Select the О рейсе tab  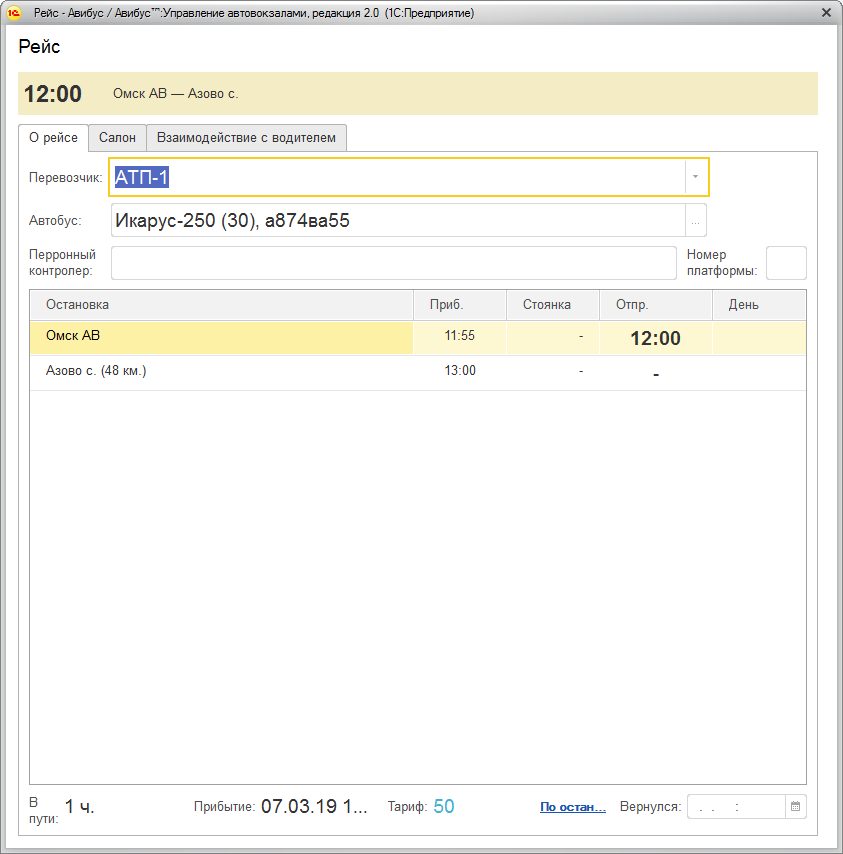53,138
